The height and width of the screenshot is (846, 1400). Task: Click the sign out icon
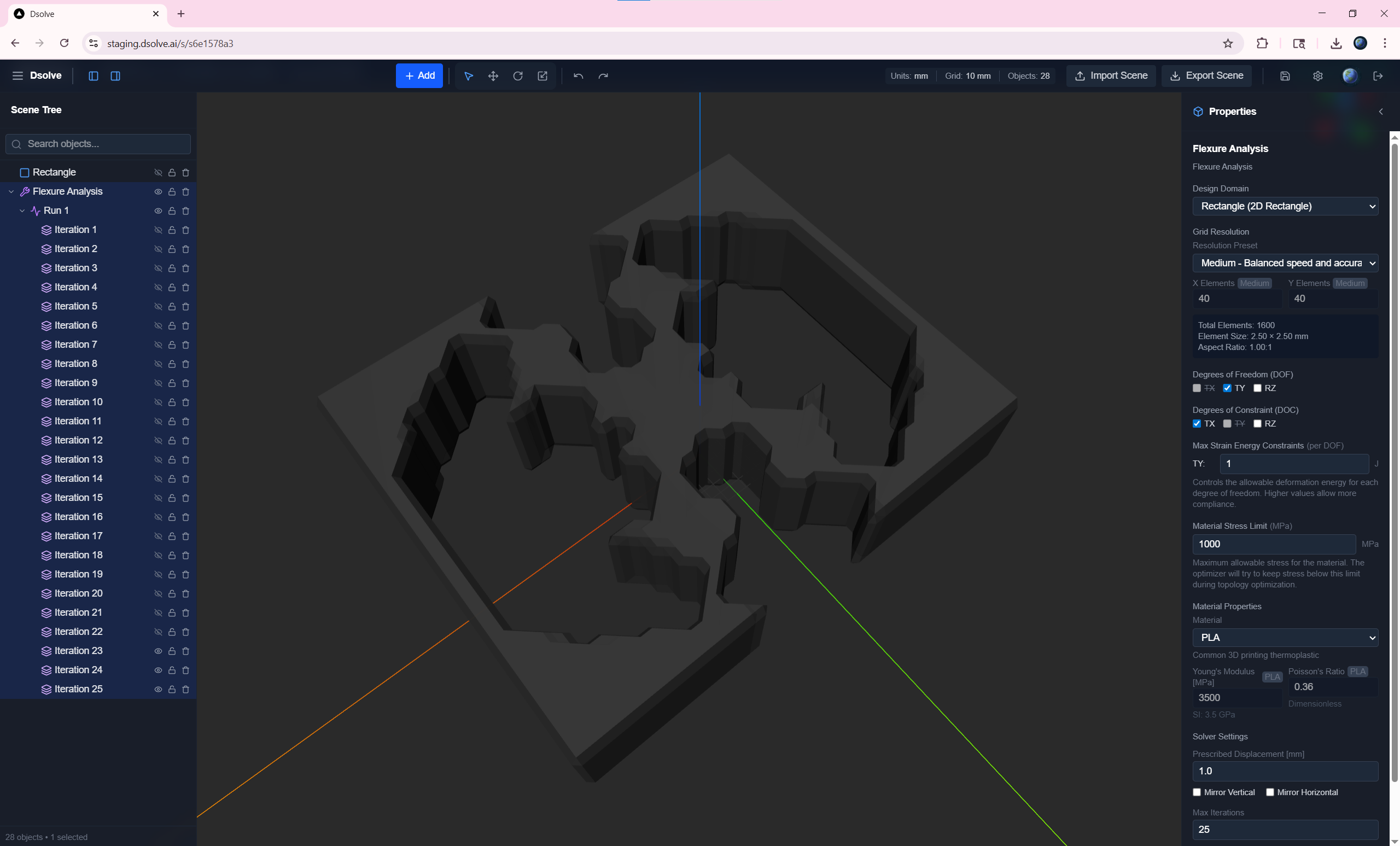pyautogui.click(x=1379, y=75)
